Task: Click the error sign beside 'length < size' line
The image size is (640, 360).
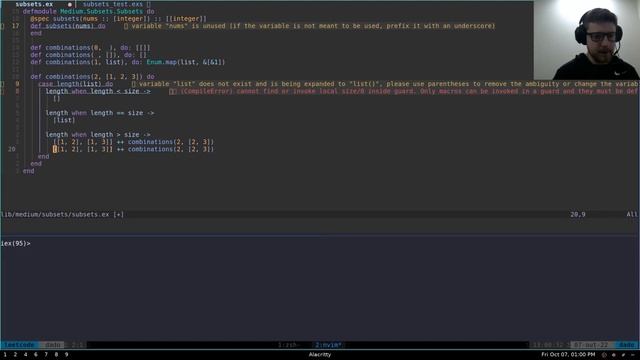Action: click(x=2, y=91)
